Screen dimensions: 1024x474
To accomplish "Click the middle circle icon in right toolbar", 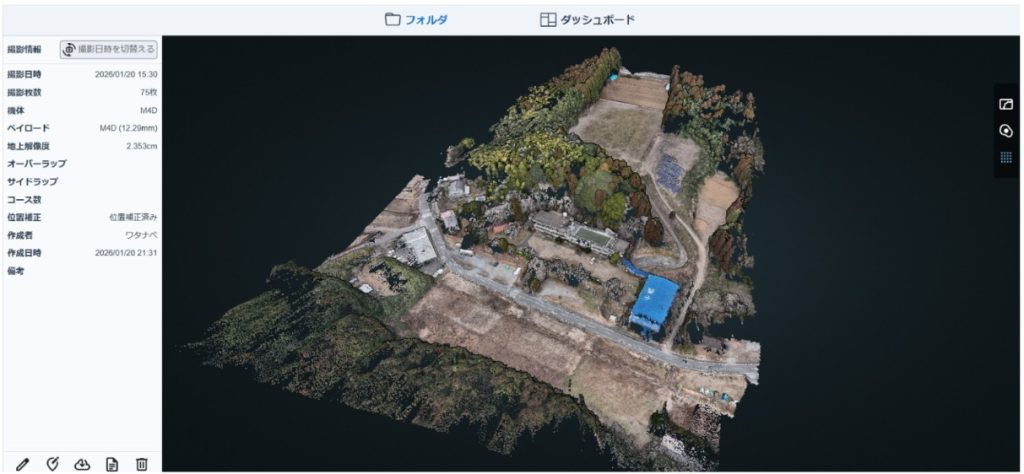I will [x=1006, y=131].
